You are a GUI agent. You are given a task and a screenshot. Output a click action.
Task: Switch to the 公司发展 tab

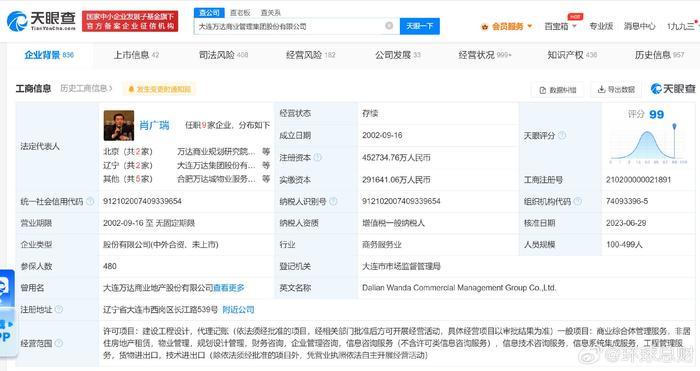[397, 55]
